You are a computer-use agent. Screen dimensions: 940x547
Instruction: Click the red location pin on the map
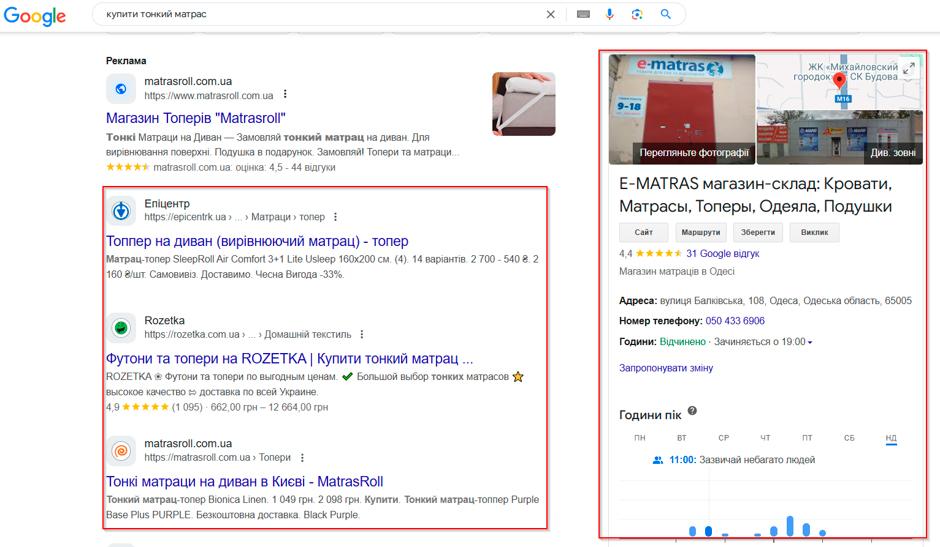click(839, 80)
